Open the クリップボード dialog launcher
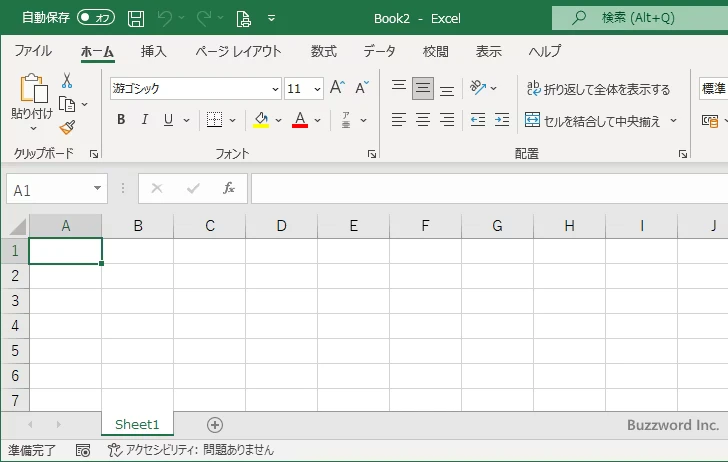The width and height of the screenshot is (728, 462). click(94, 154)
